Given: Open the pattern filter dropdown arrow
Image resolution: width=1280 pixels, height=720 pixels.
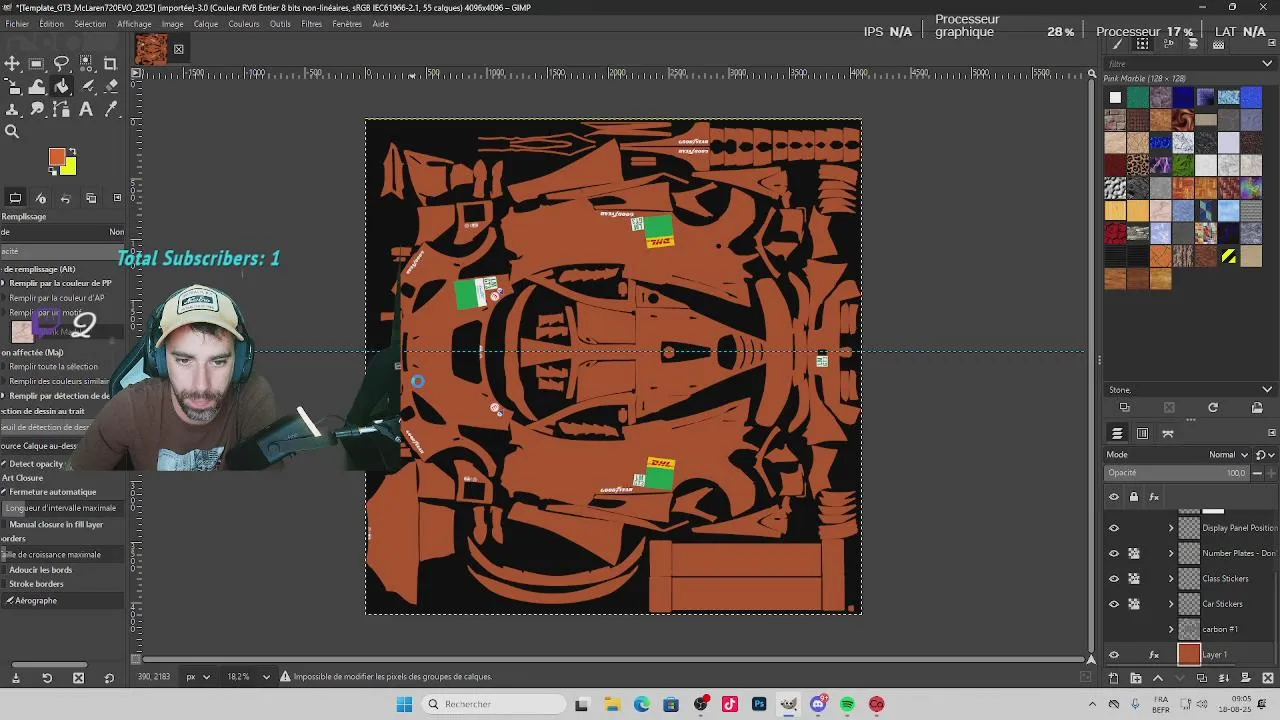Looking at the screenshot, I should pos(1267,64).
